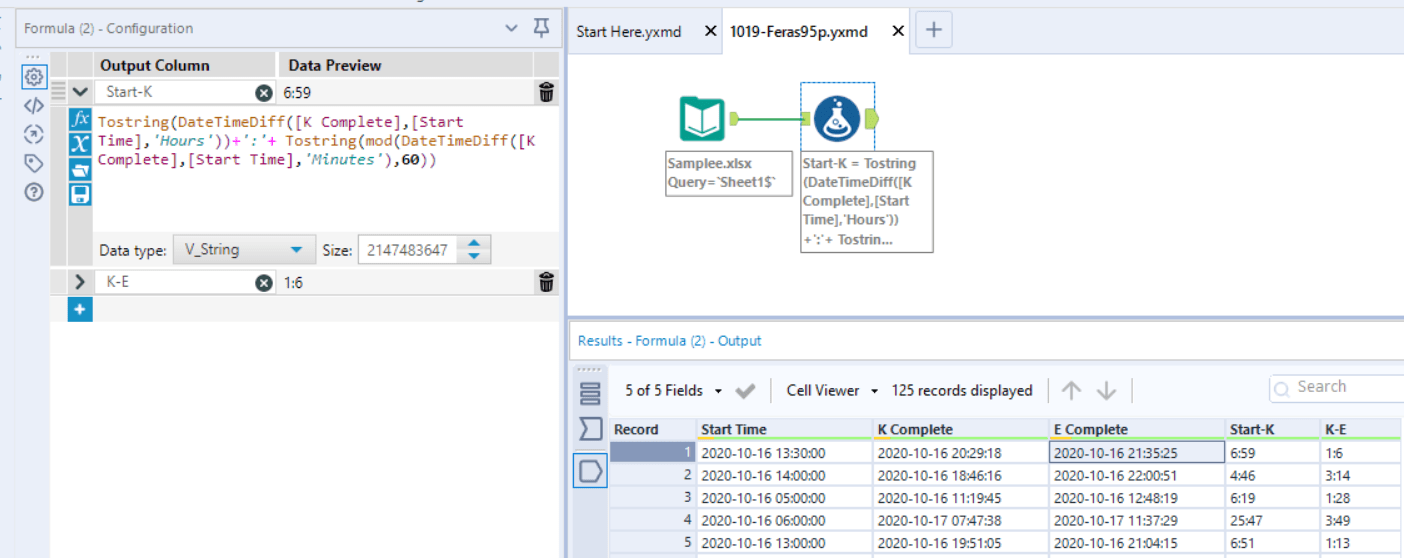
Task: Click the Start Time column header
Action: 784,430
